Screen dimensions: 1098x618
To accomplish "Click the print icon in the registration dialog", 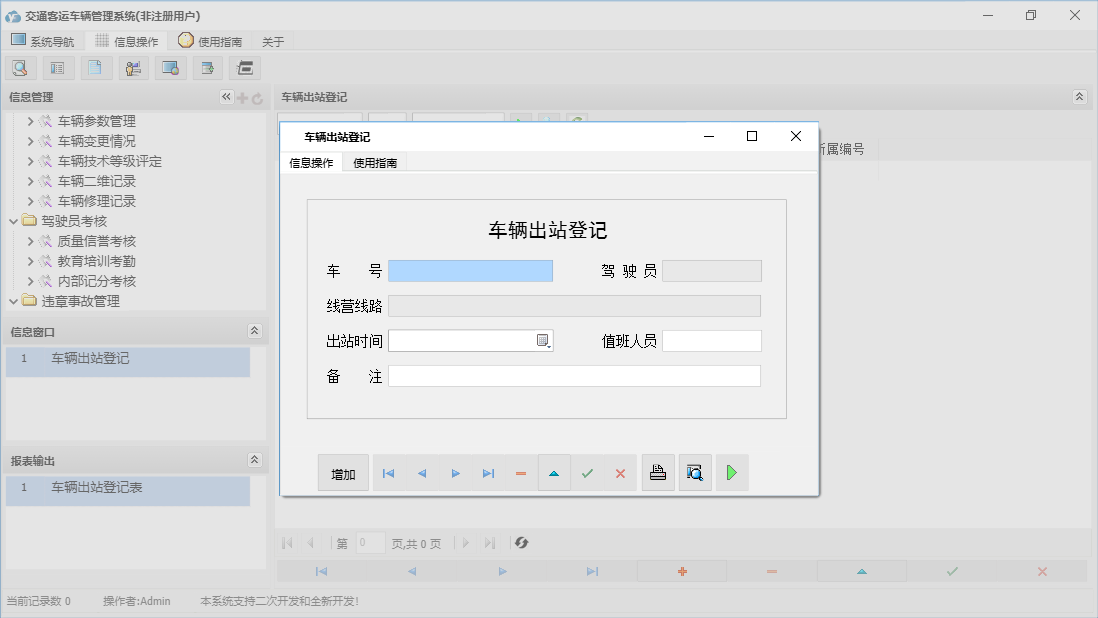I will tap(657, 472).
